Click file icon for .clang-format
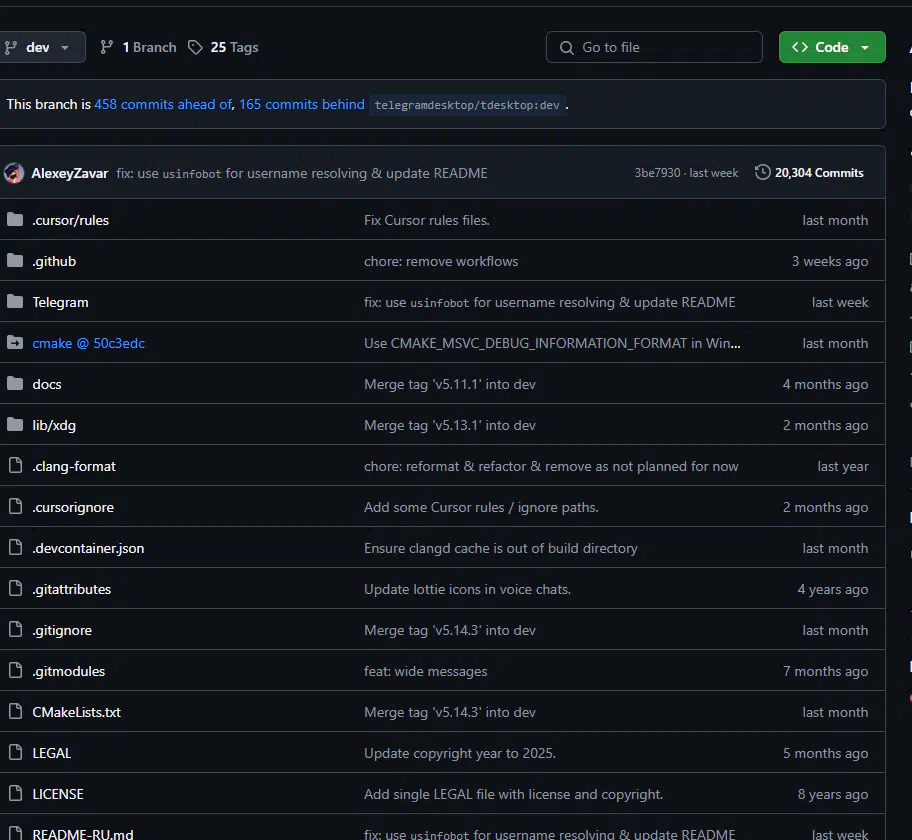912x840 pixels. [x=16, y=465]
